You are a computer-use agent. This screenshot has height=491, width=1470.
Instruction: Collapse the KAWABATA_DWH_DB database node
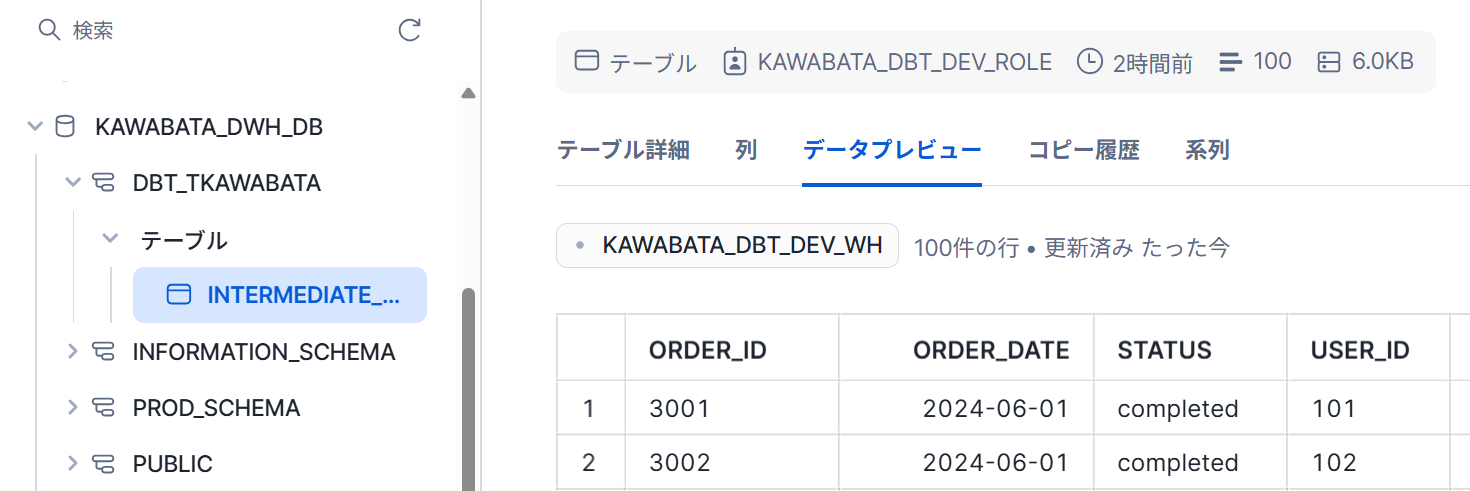tap(35, 126)
